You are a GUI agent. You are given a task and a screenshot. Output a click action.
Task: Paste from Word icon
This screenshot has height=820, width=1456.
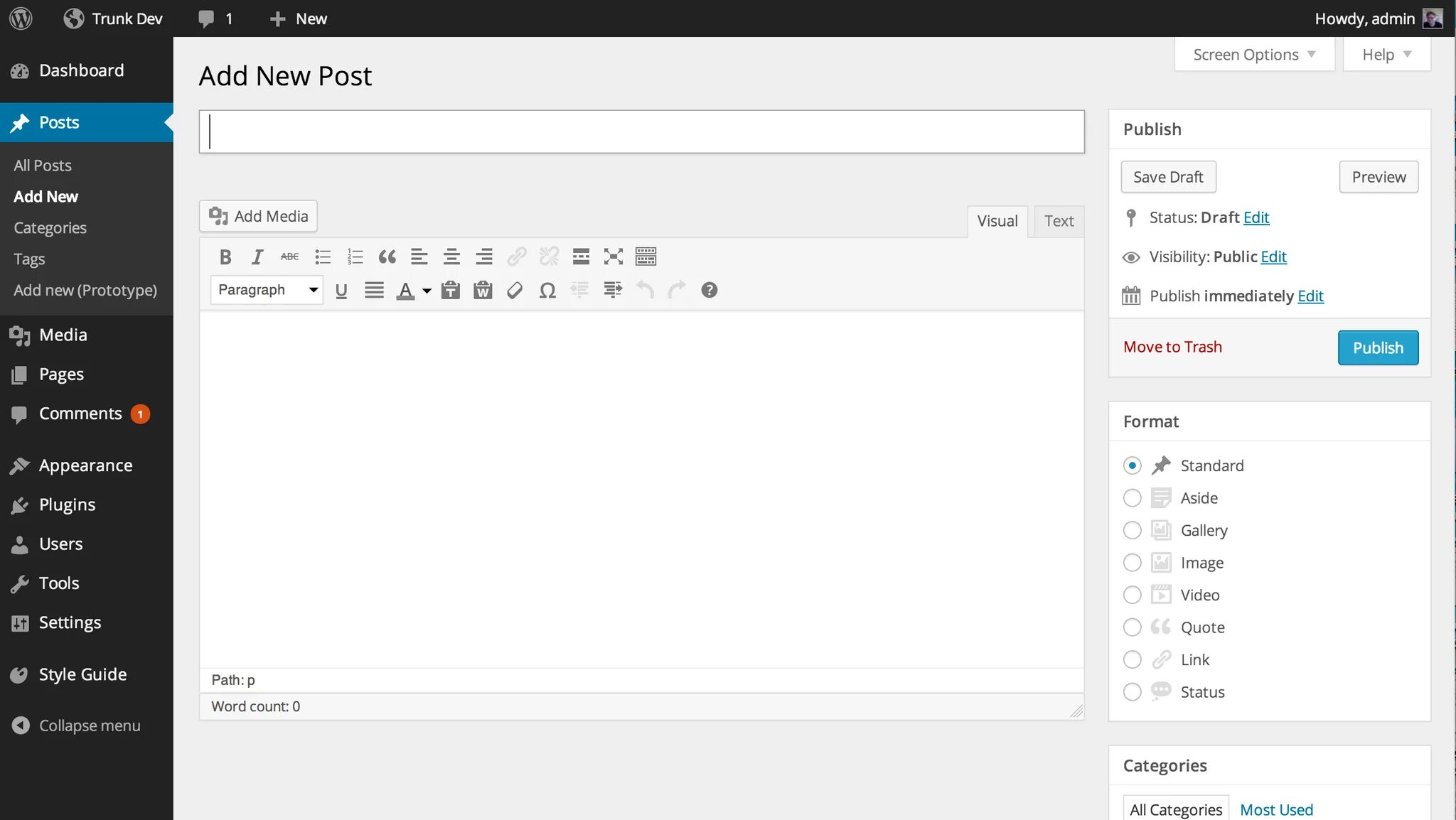pyautogui.click(x=483, y=290)
